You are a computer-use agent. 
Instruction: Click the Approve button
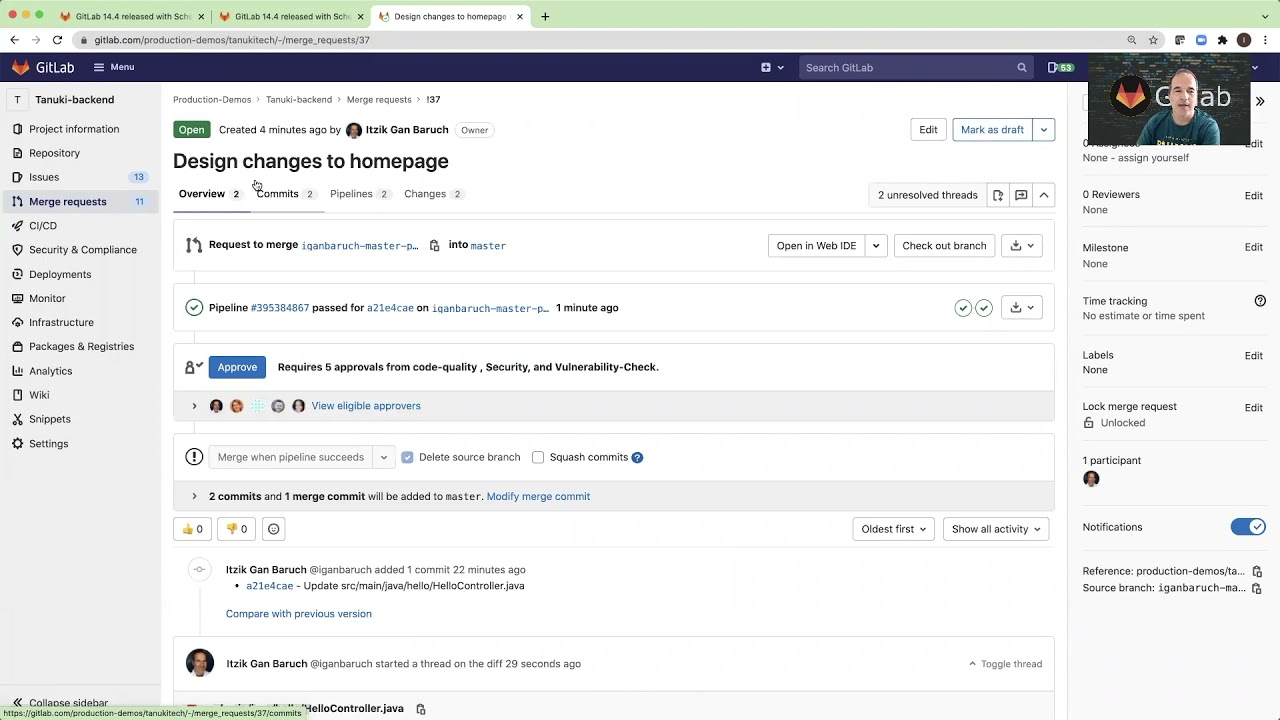(x=237, y=367)
